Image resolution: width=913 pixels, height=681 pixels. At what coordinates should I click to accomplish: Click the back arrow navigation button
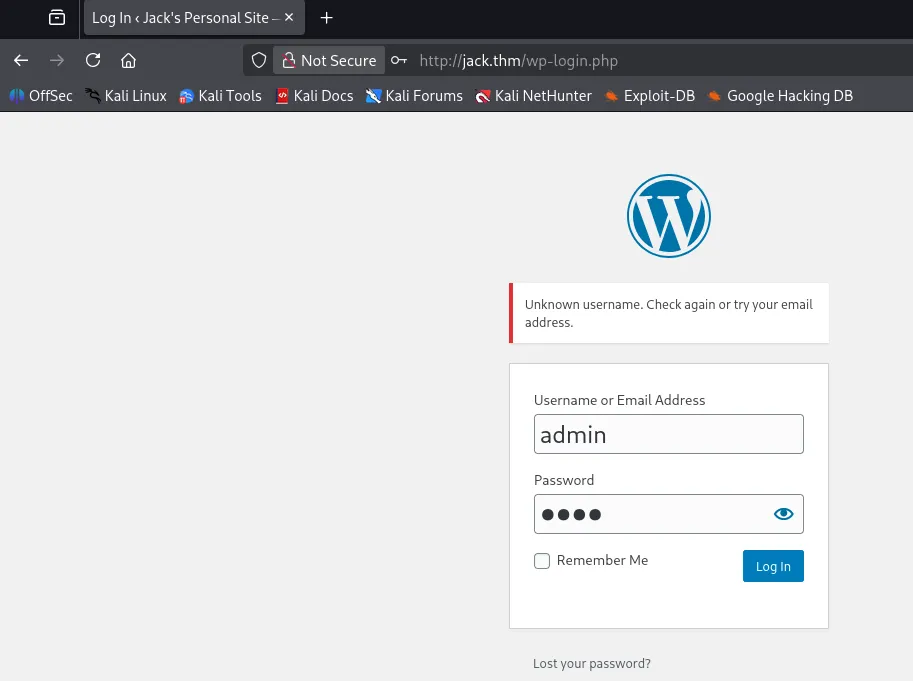21,60
